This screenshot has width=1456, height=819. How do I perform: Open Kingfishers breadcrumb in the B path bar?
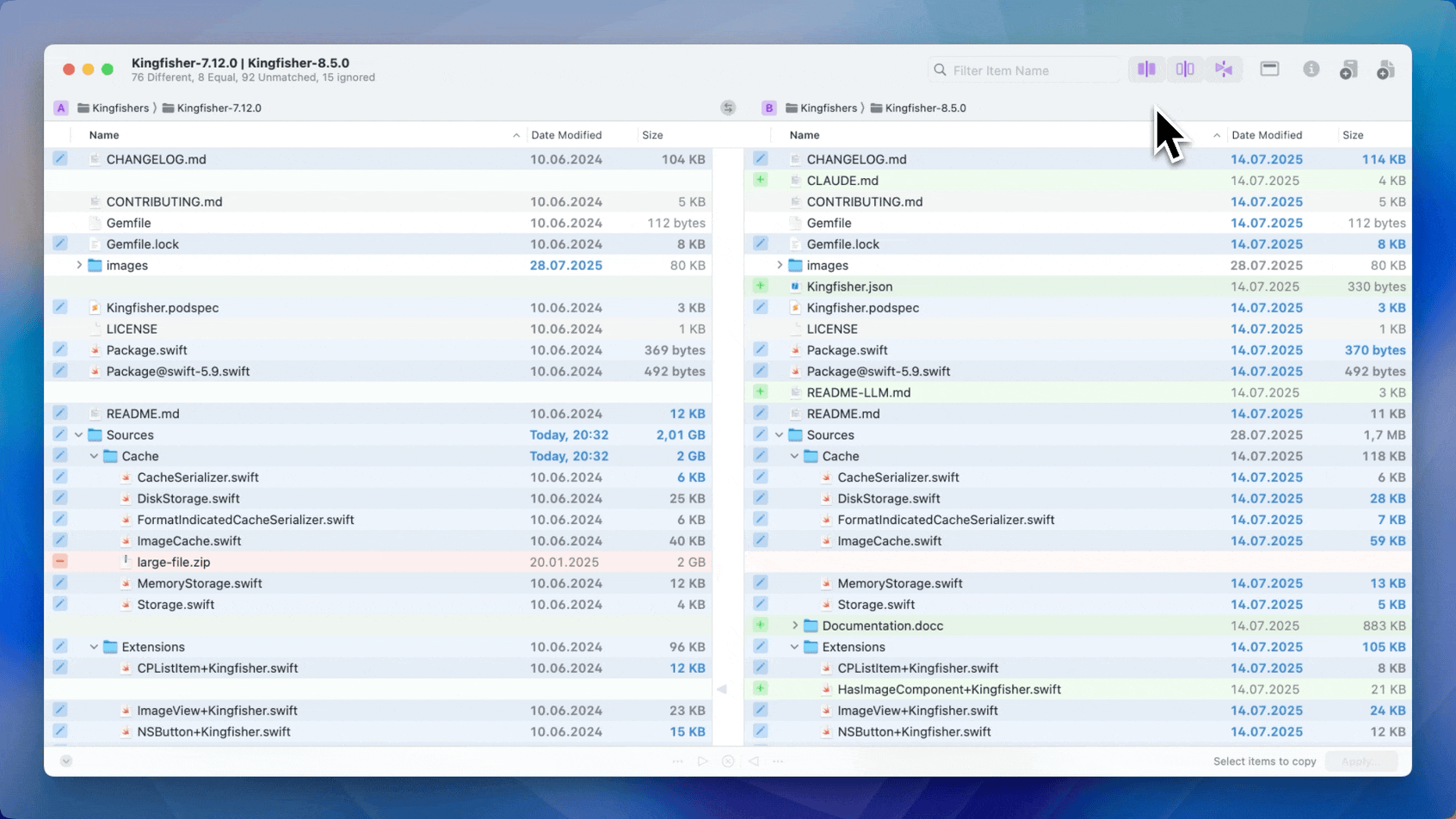[821, 108]
